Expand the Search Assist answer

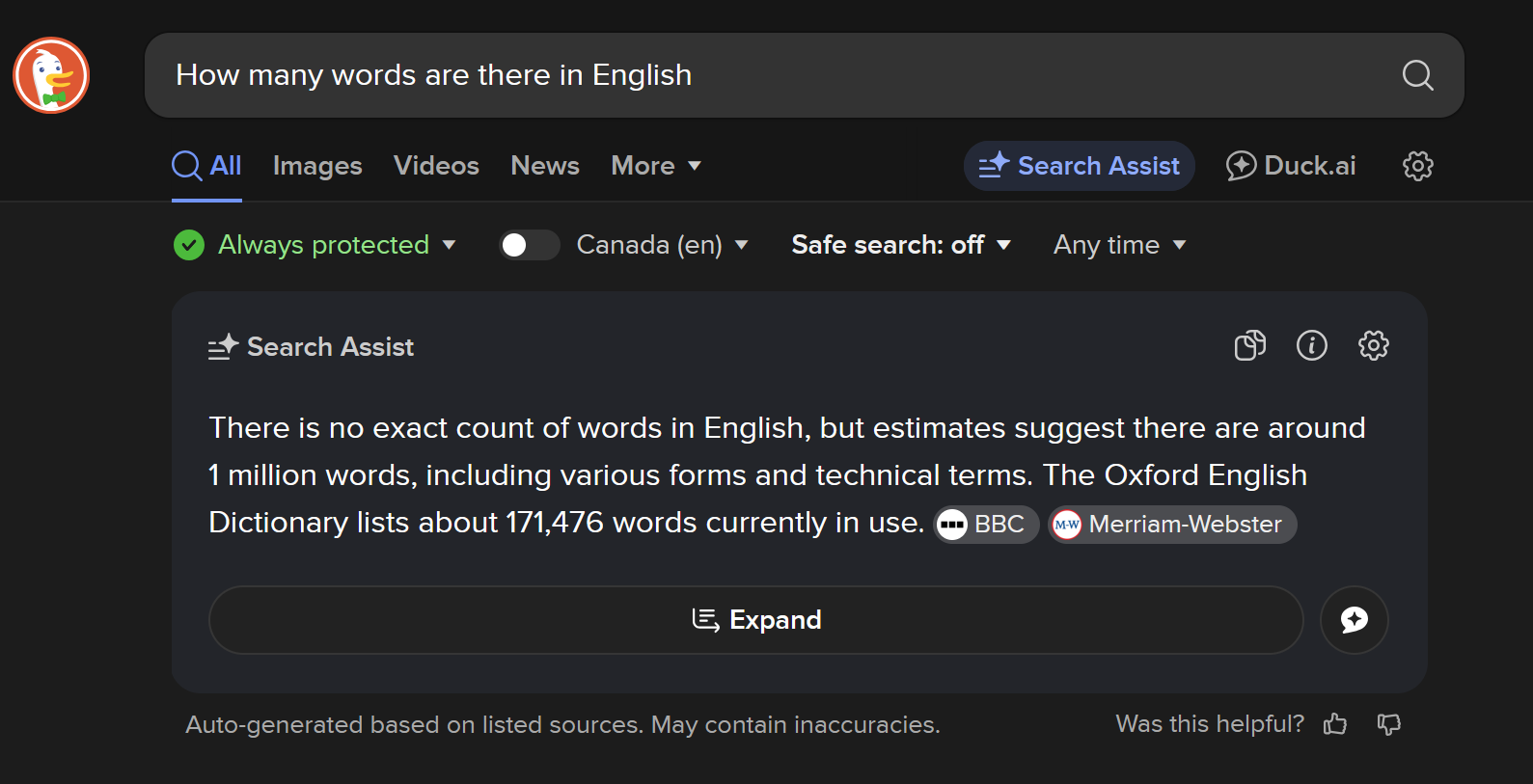756,620
